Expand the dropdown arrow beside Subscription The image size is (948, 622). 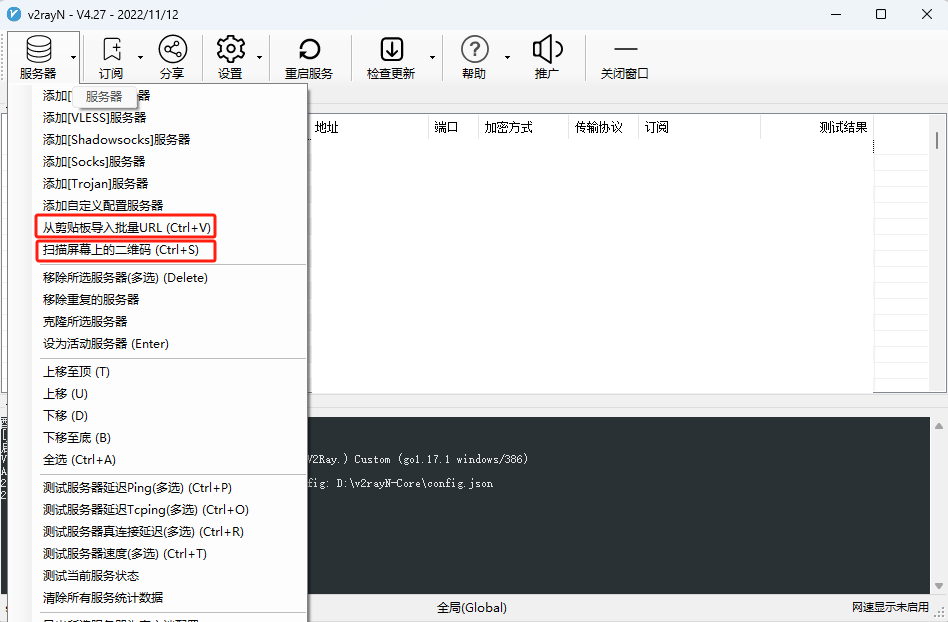click(140, 57)
